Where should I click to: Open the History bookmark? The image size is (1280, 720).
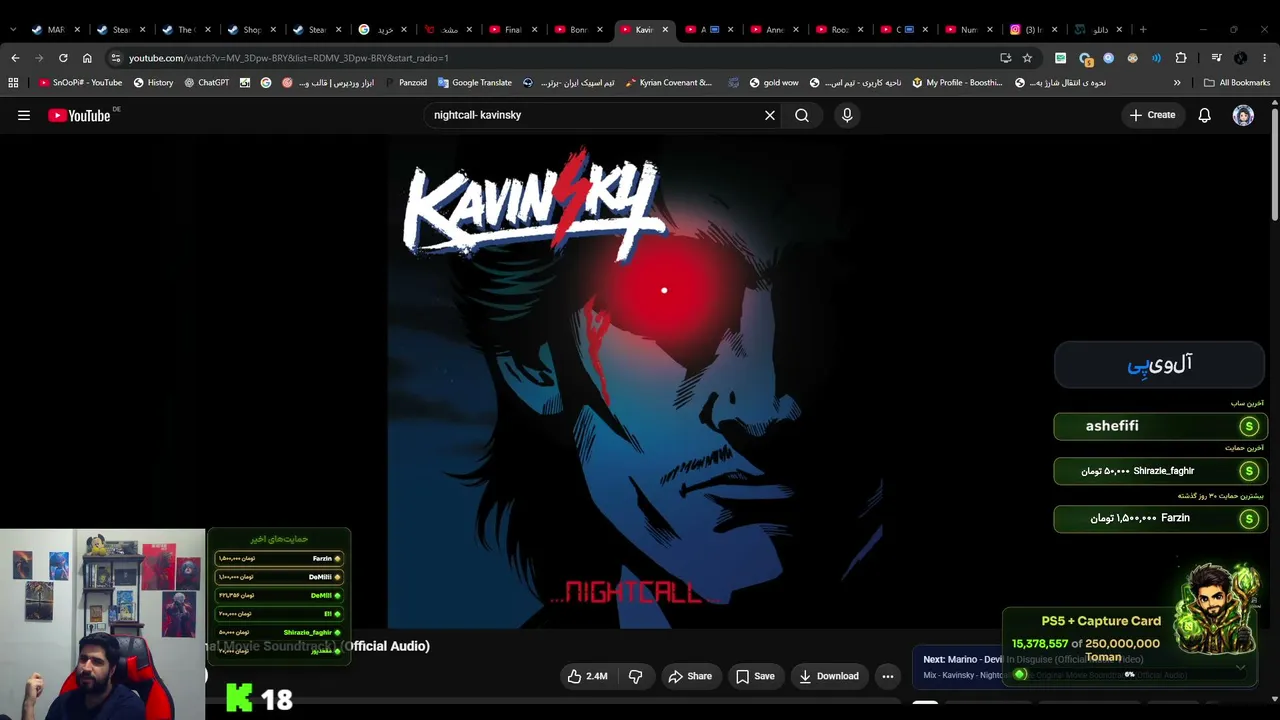click(153, 83)
